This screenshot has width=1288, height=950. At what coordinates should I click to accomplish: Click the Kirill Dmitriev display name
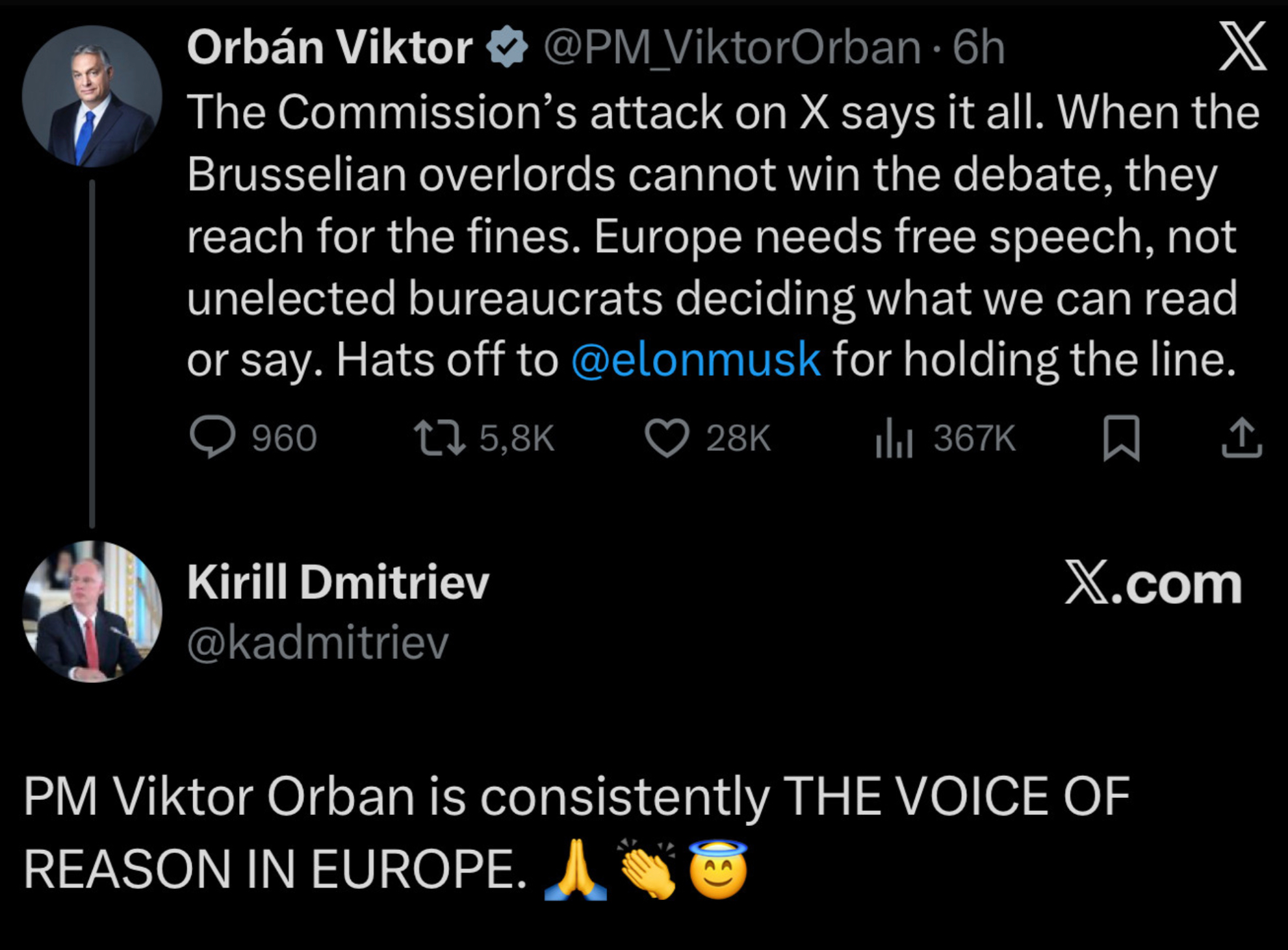coord(338,582)
